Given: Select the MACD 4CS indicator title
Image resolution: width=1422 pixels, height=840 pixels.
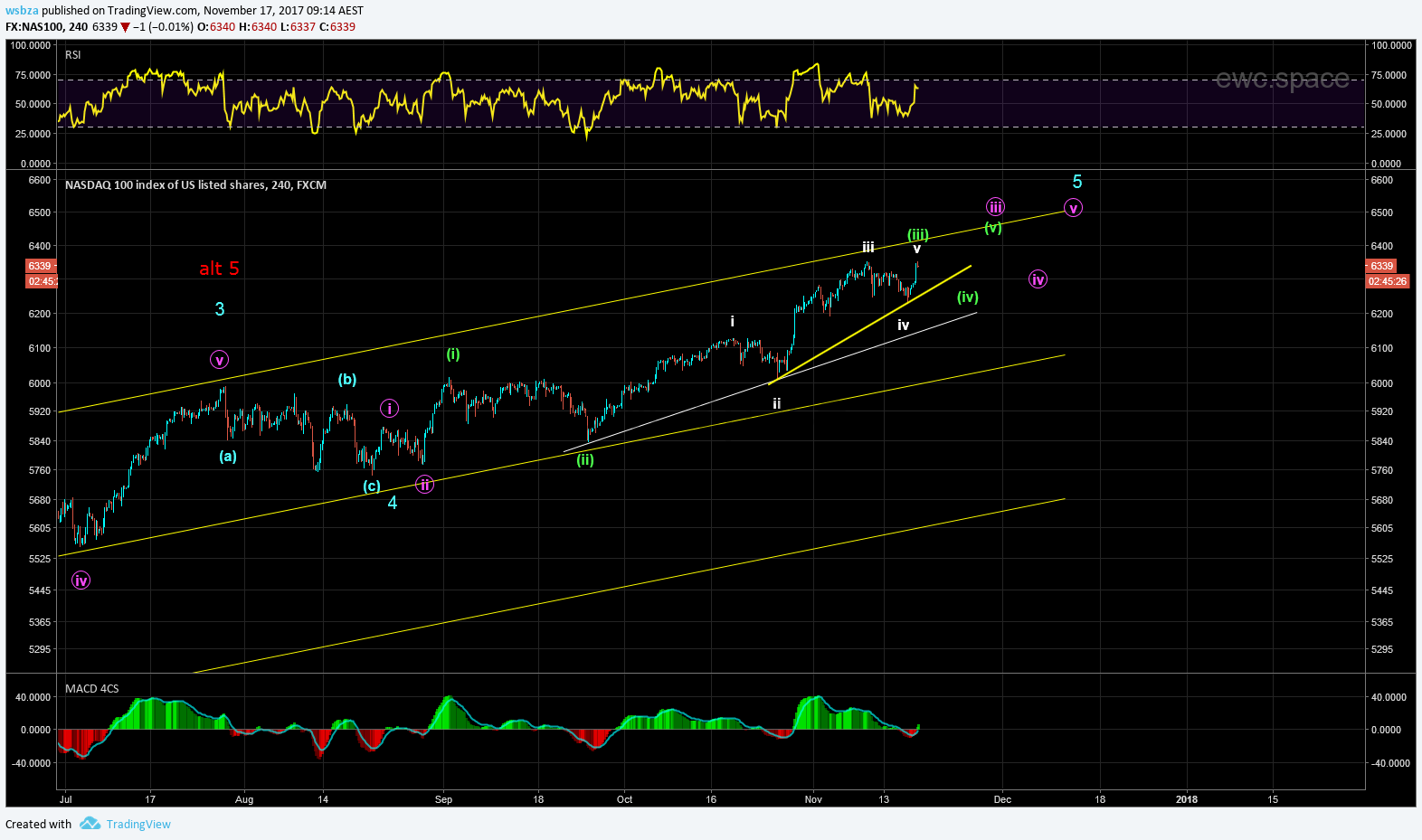Looking at the screenshot, I should 91,689.
